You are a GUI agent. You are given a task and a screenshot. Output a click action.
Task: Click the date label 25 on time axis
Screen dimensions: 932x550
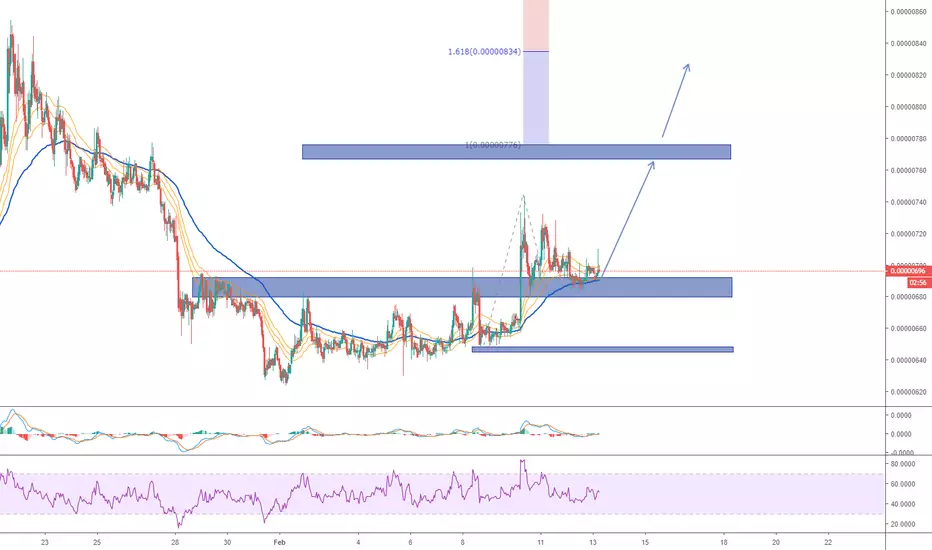pos(97,542)
